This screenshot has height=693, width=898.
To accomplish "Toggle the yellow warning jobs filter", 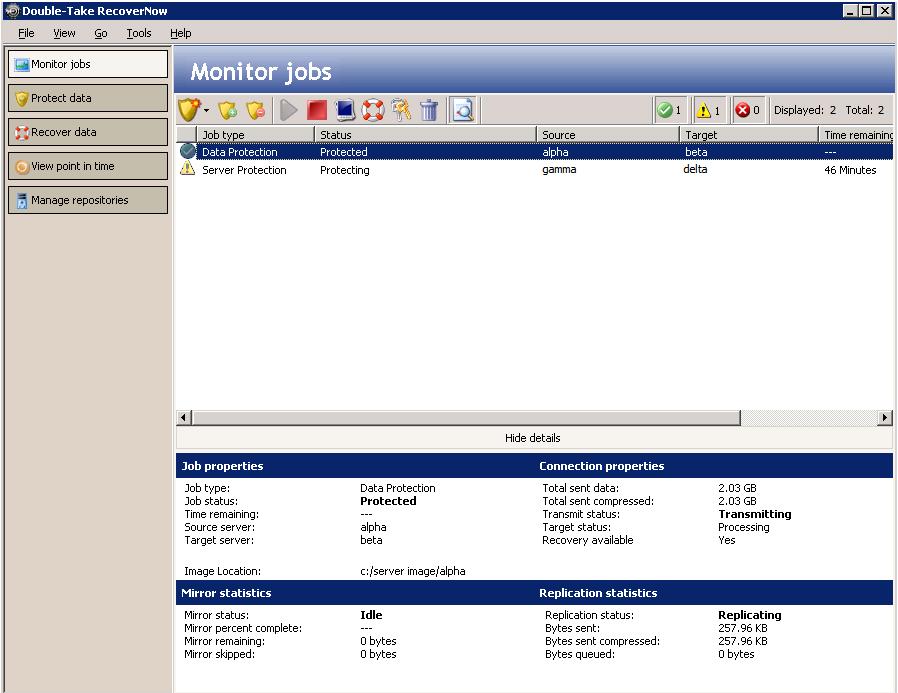I will [x=708, y=110].
